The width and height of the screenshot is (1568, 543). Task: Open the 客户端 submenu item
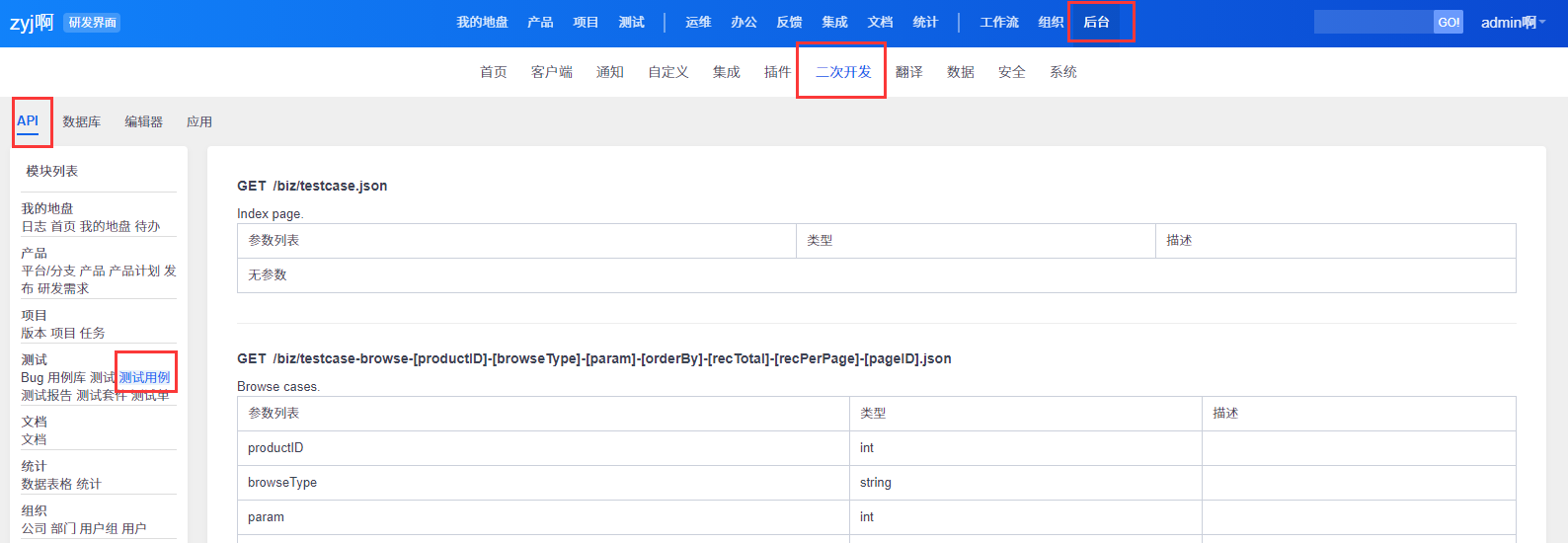551,72
